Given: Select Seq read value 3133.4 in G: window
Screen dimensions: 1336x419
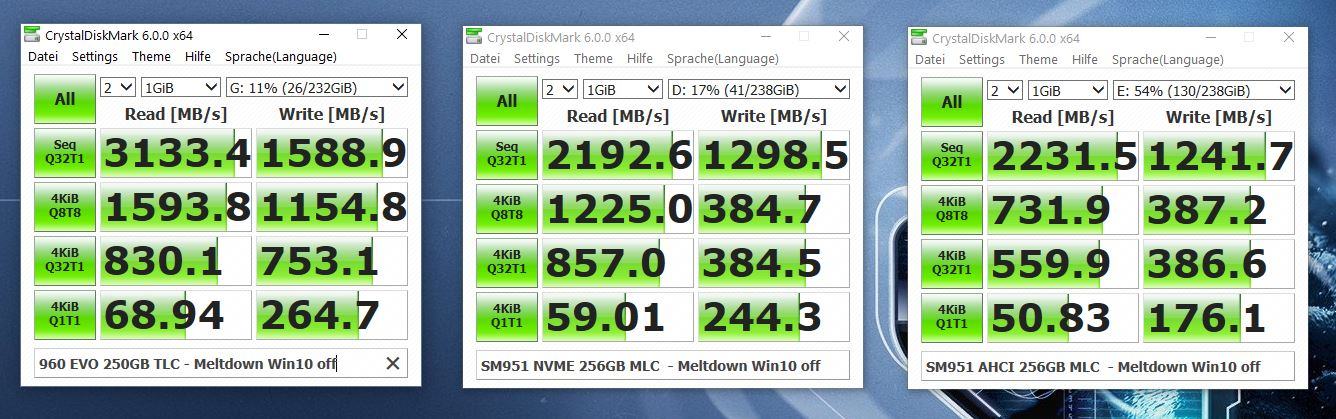Looking at the screenshot, I should [176, 153].
